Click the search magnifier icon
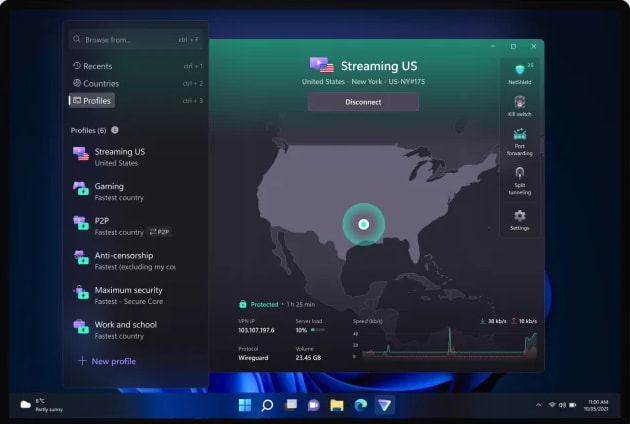 (x=77, y=39)
